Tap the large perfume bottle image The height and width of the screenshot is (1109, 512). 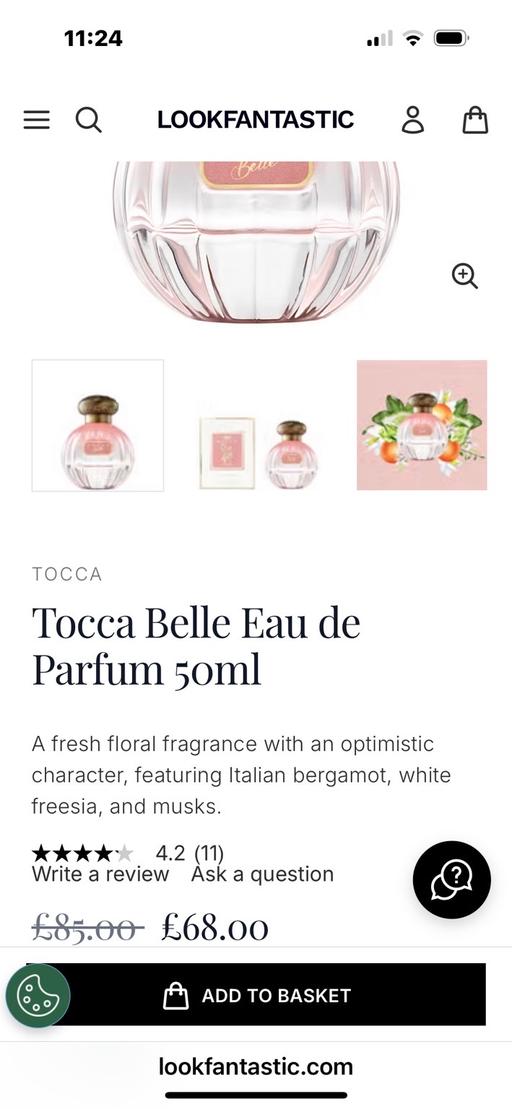[256, 240]
